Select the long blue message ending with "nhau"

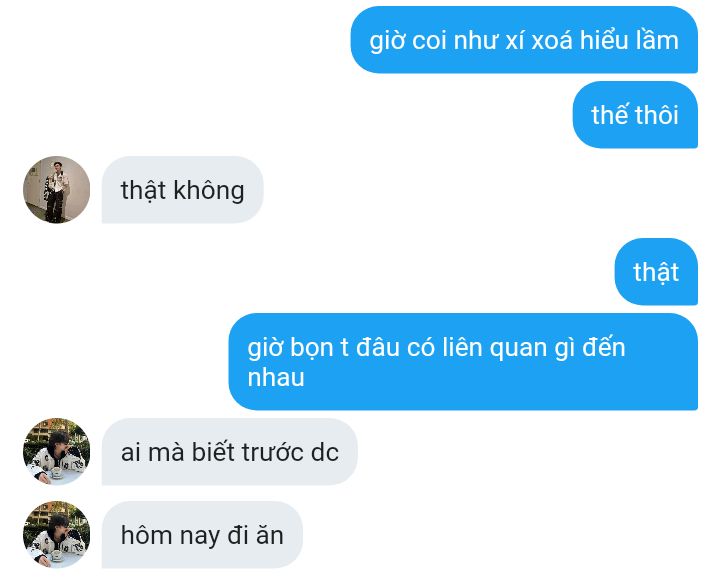pos(463,362)
